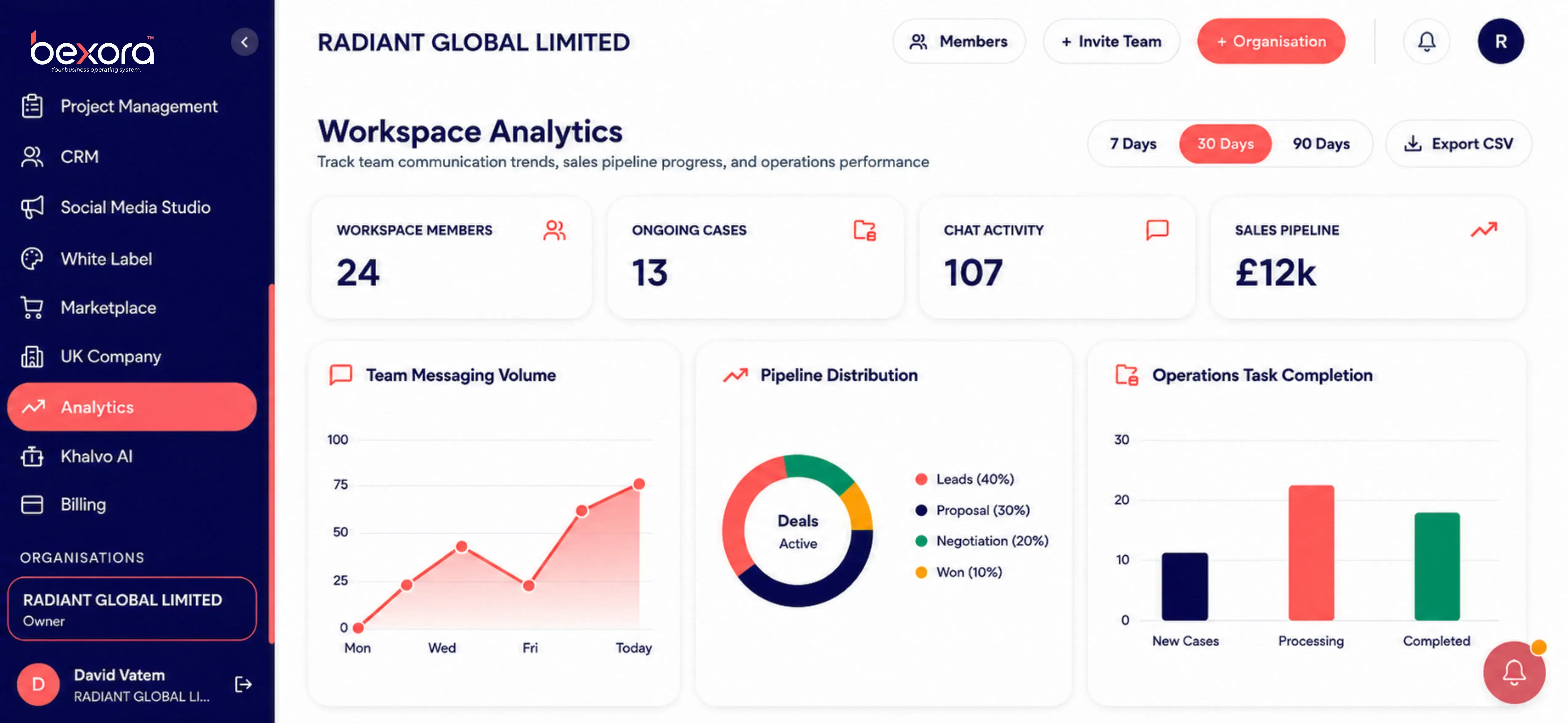Click the Today data point on the chart
Viewport: 1568px width, 723px height.
point(639,484)
